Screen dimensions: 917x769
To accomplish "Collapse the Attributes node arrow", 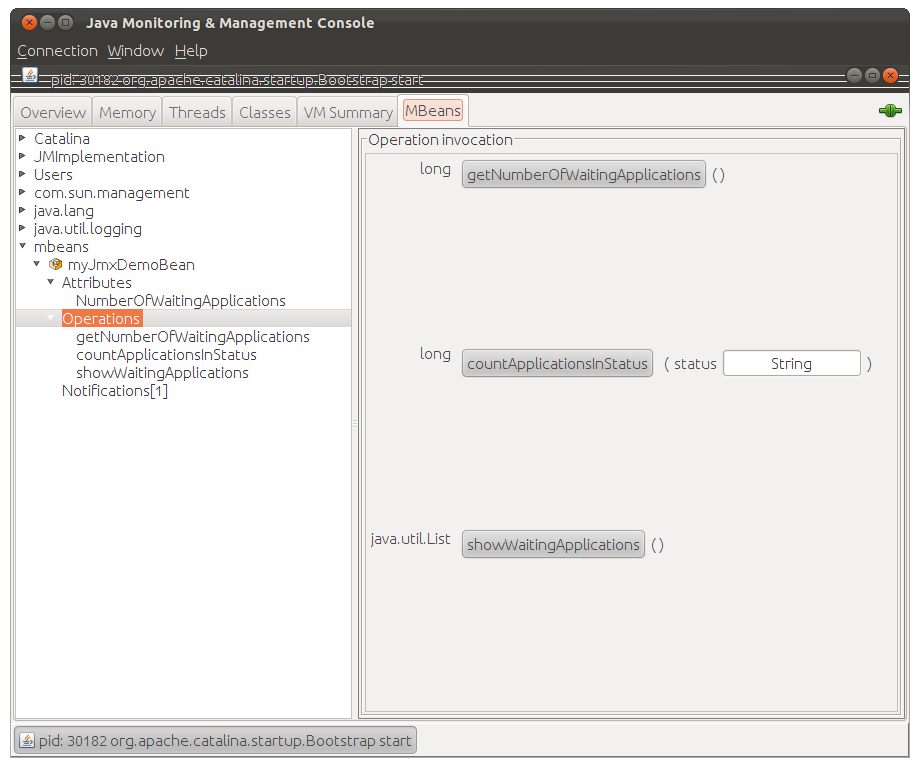I will pyautogui.click(x=50, y=282).
